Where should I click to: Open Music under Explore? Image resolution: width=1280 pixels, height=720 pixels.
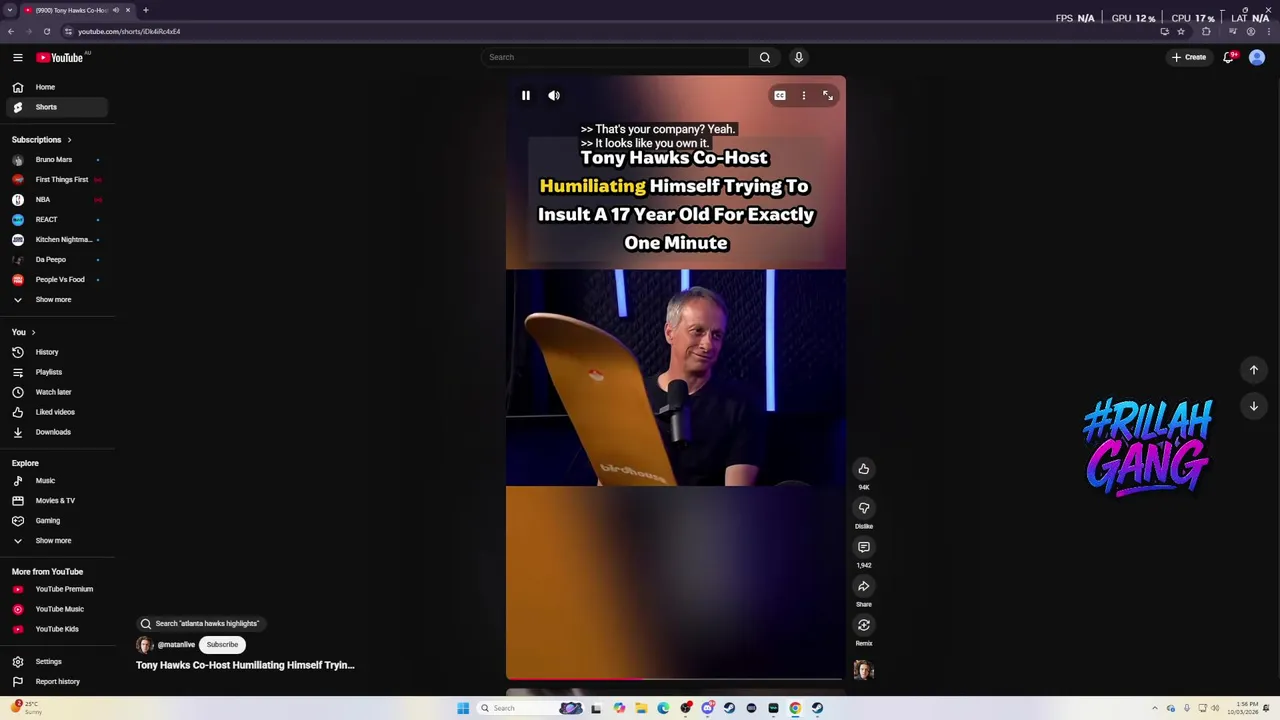pyautogui.click(x=57, y=481)
